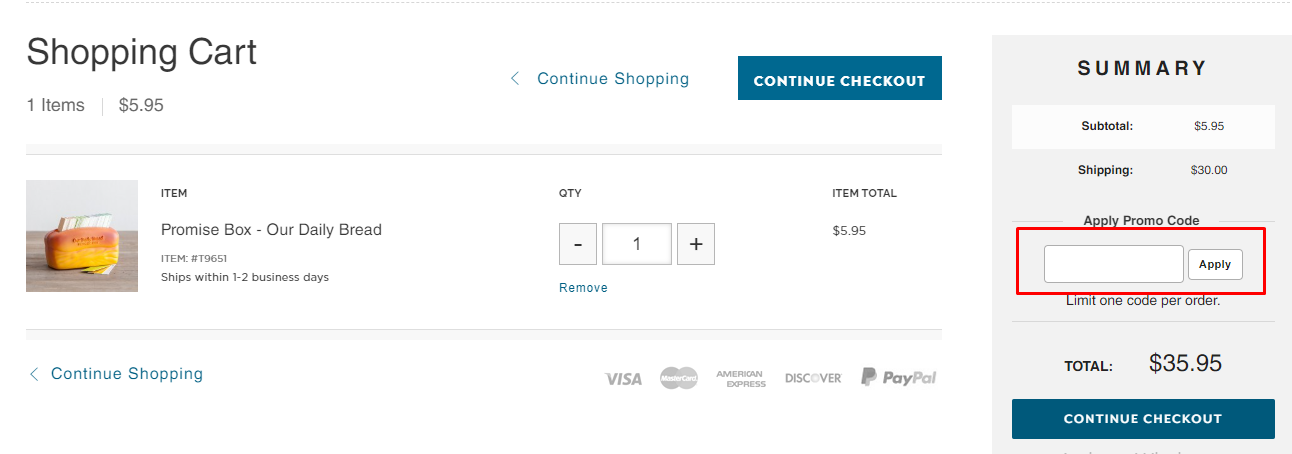Remove Promise Box from cart
The image size is (1292, 454).
click(x=583, y=287)
